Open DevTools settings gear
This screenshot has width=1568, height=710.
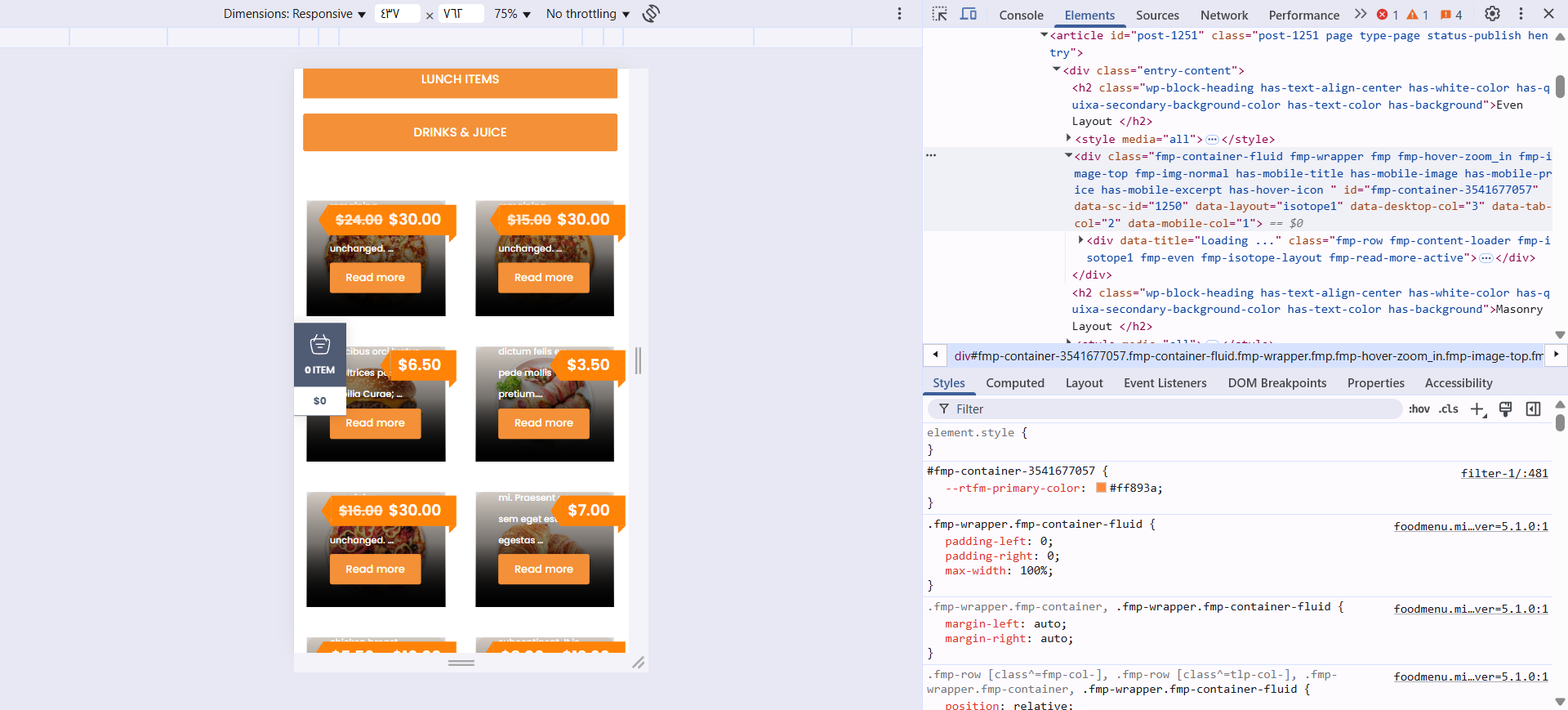(1492, 14)
